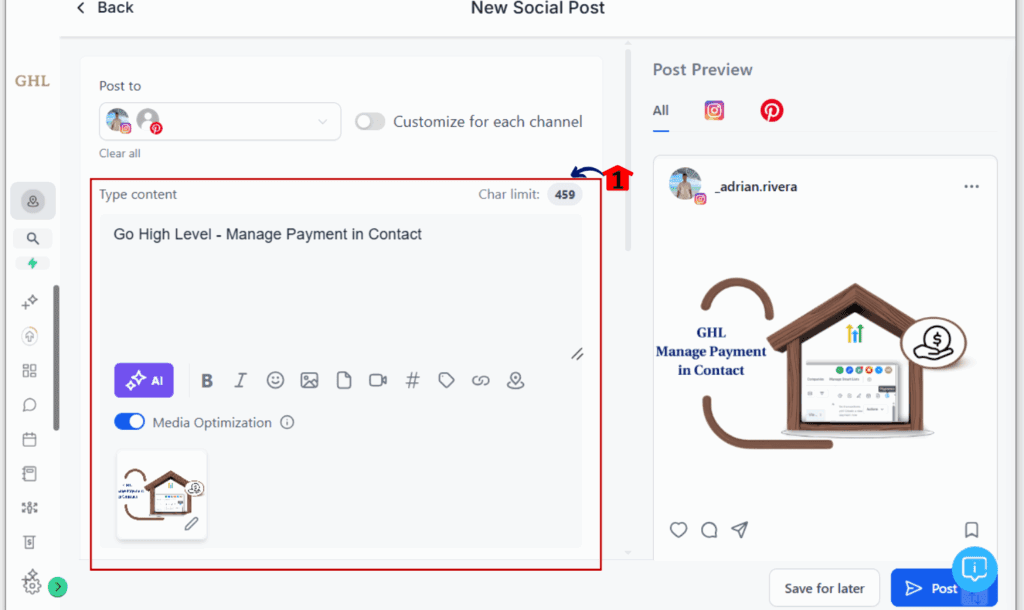Click the Clear all link

click(120, 153)
